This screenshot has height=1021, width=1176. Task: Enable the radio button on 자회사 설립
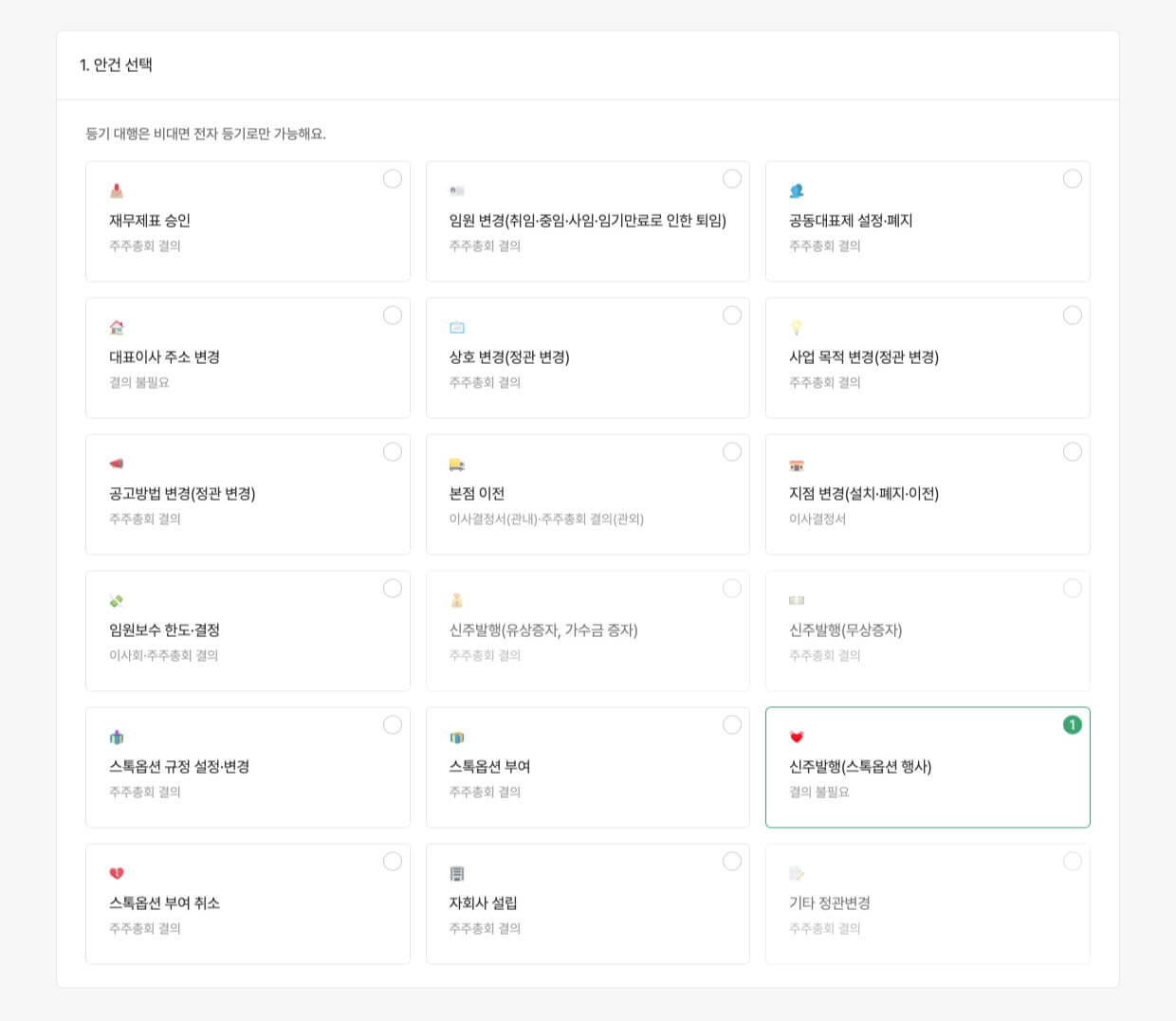(732, 861)
